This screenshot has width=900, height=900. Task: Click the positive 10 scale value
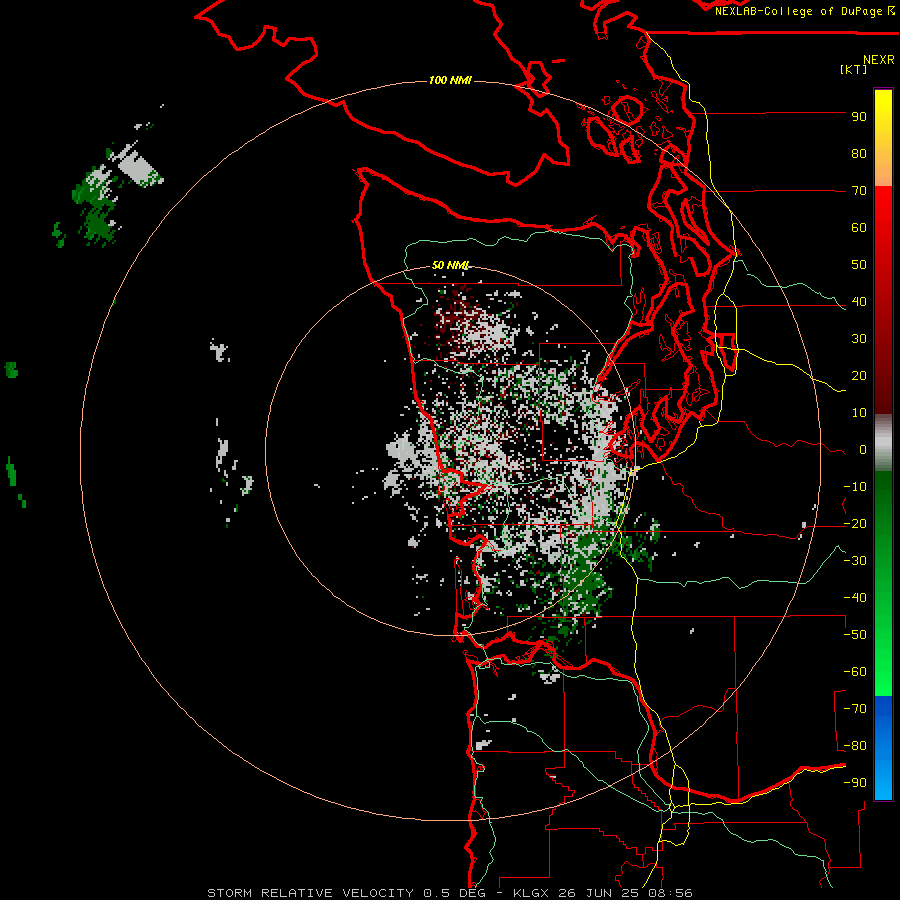(x=859, y=413)
